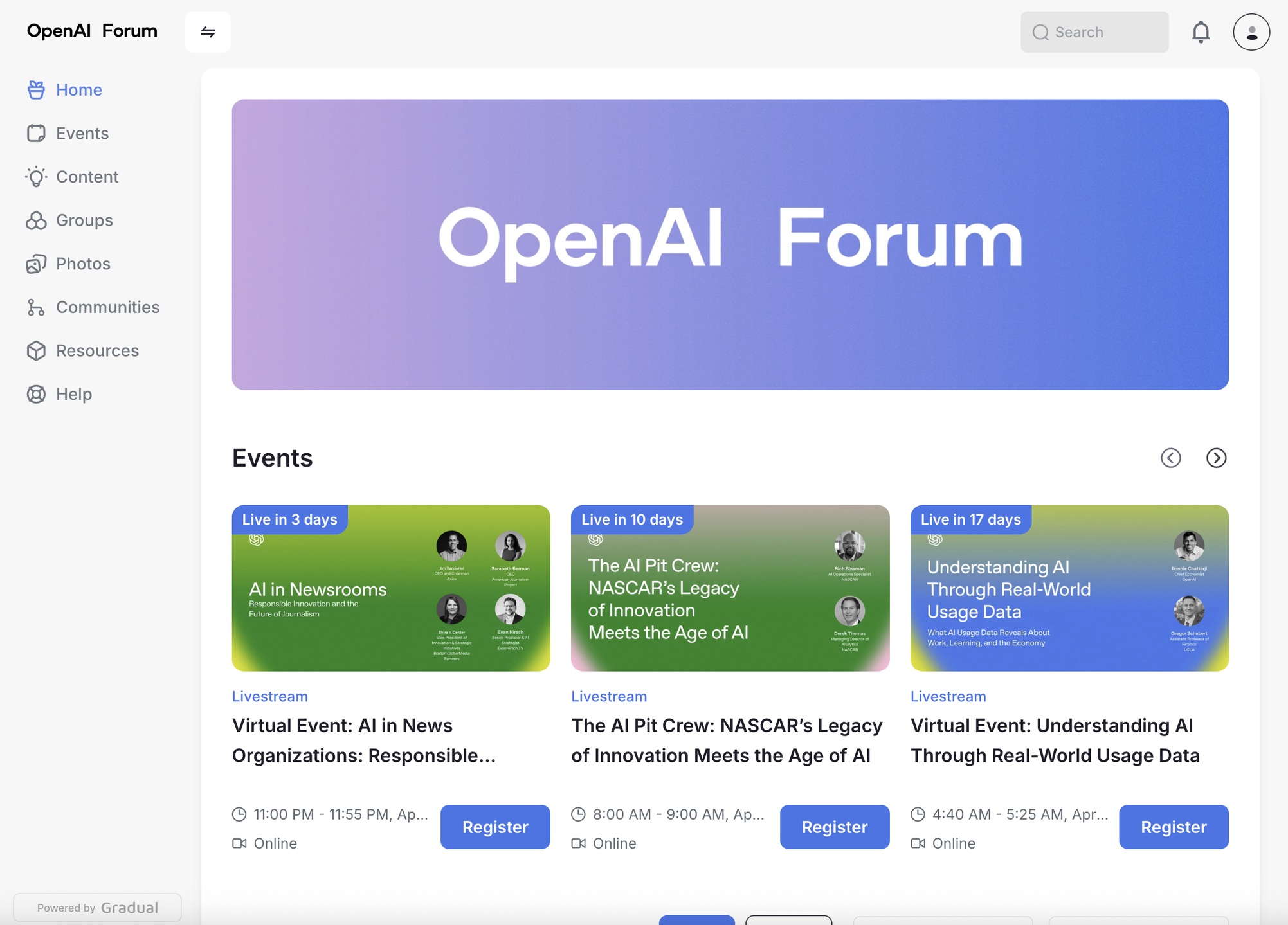Click the Help lifebuoy icon
The height and width of the screenshot is (925, 1288).
(x=36, y=394)
